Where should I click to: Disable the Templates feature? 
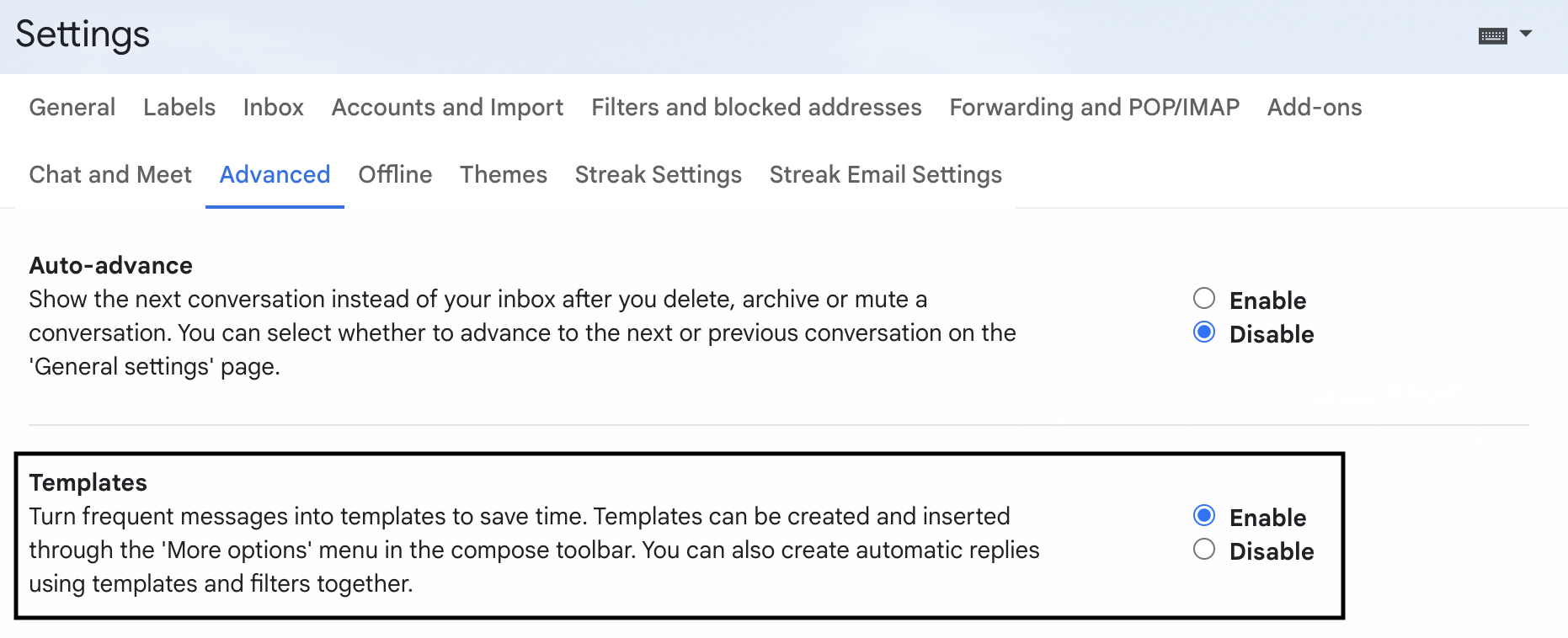pyautogui.click(x=1204, y=550)
